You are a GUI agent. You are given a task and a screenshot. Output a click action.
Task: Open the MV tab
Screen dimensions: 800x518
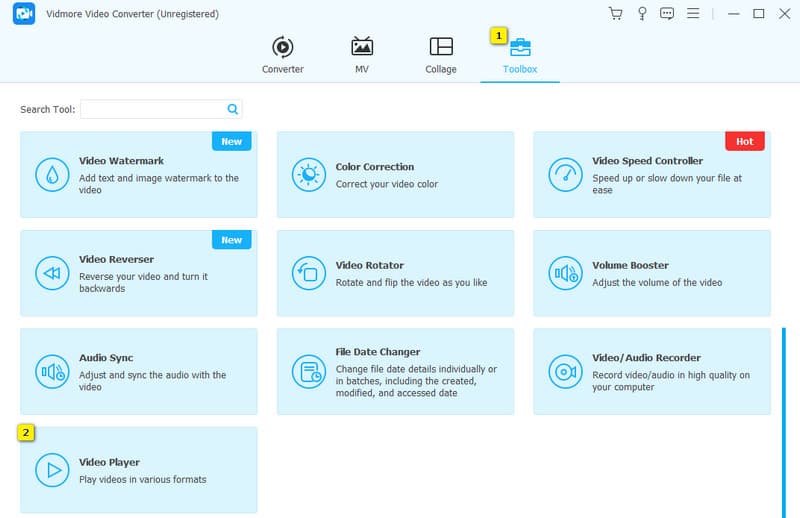click(x=362, y=55)
